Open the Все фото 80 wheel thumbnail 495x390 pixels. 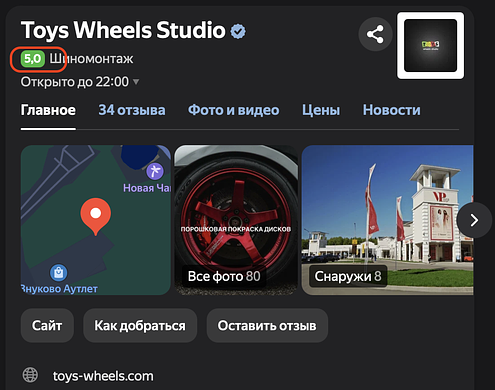click(x=236, y=220)
